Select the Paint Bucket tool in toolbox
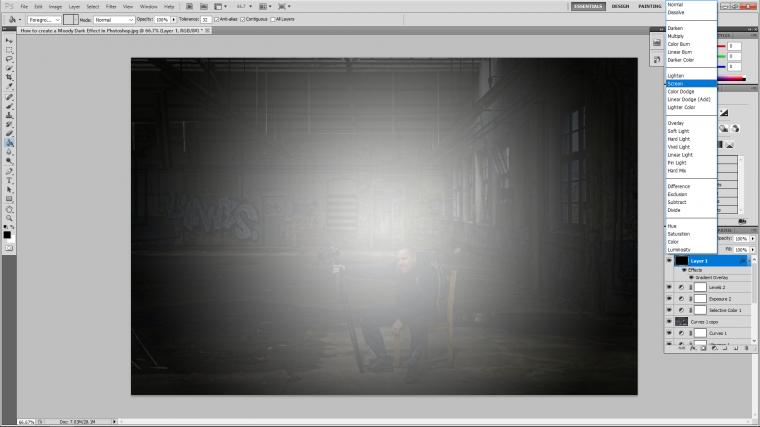Screen dimensions: 760x427 9,143
